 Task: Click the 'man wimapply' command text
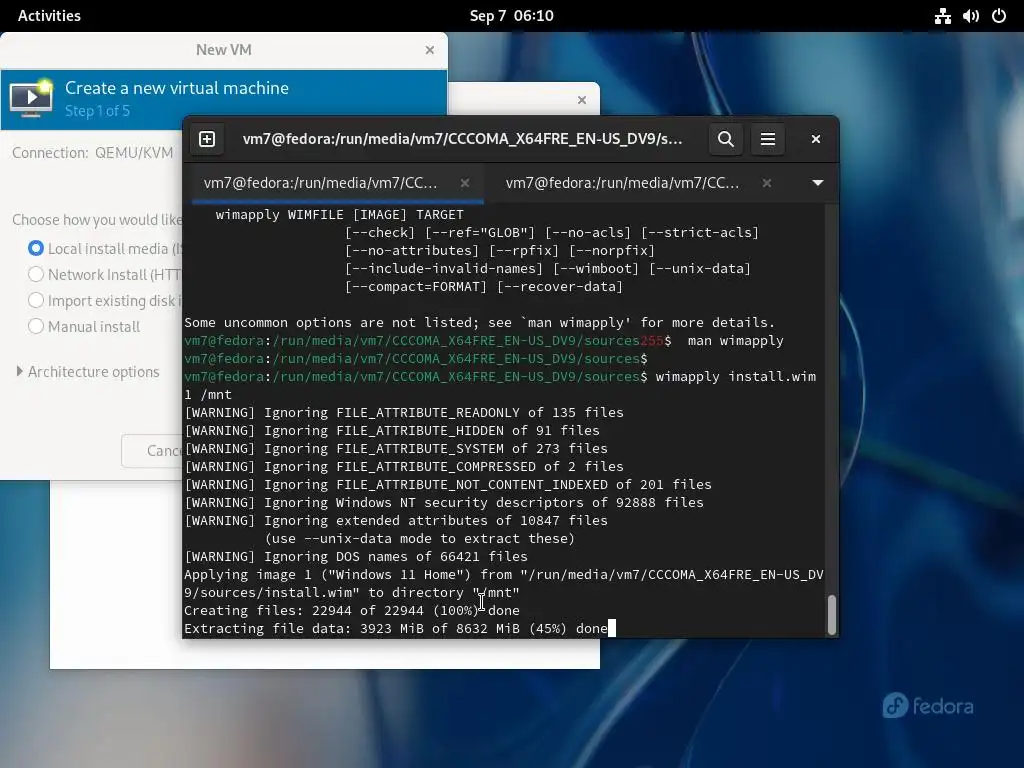735,341
